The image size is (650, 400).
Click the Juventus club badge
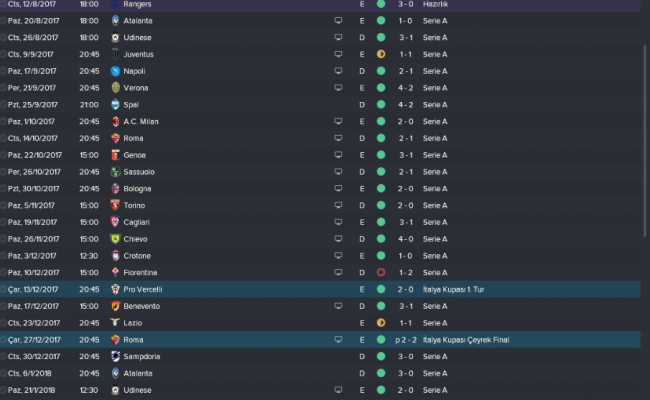116,54
